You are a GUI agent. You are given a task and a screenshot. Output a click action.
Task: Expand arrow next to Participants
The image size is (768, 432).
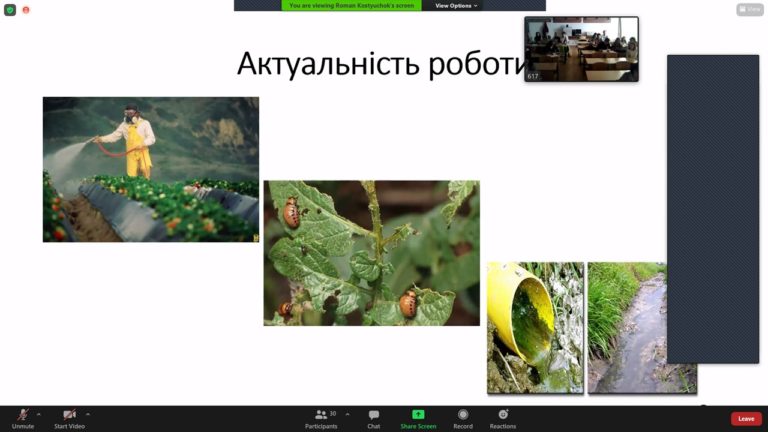[347, 414]
